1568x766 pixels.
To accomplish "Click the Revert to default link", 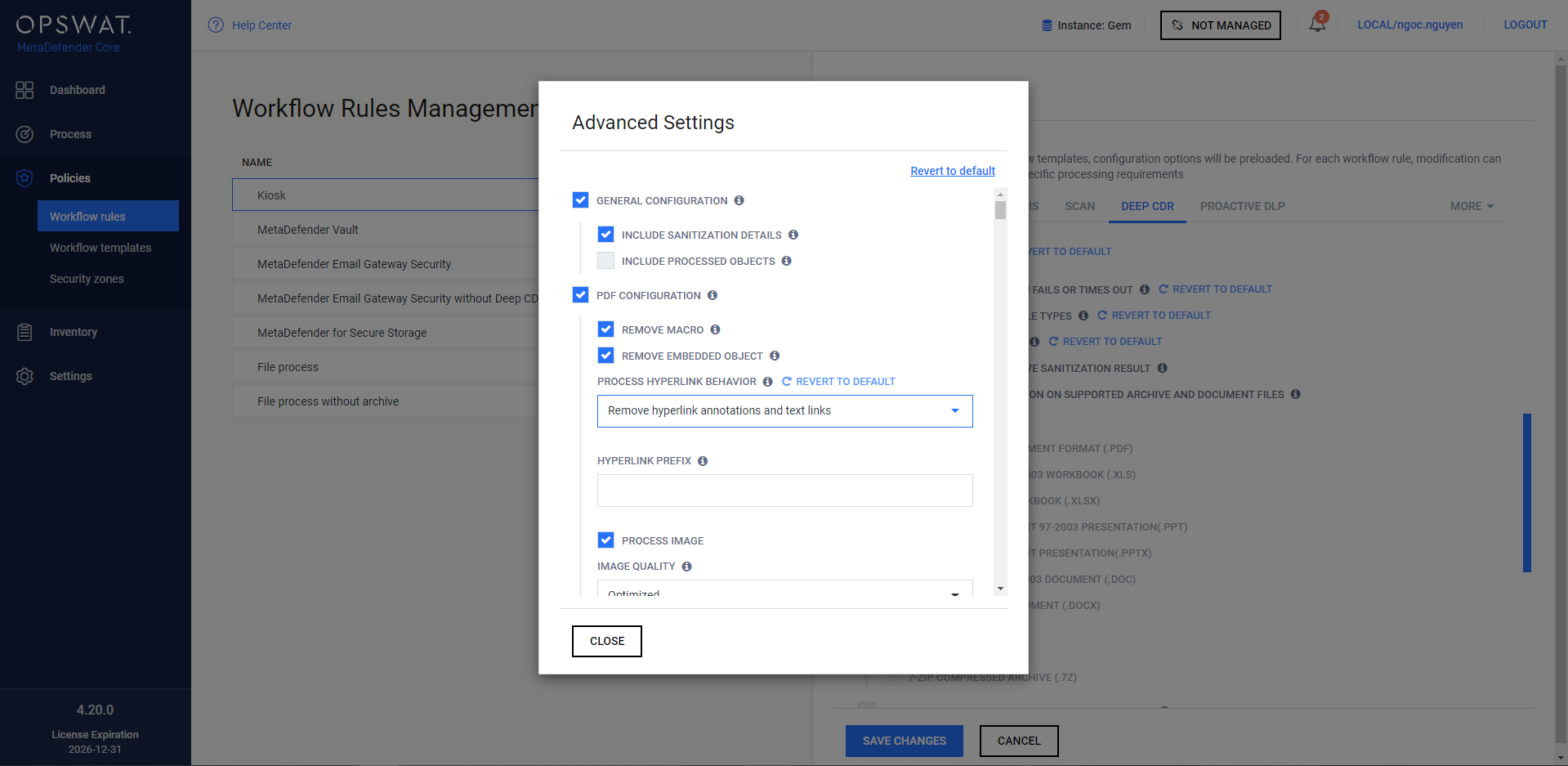I will coord(952,171).
